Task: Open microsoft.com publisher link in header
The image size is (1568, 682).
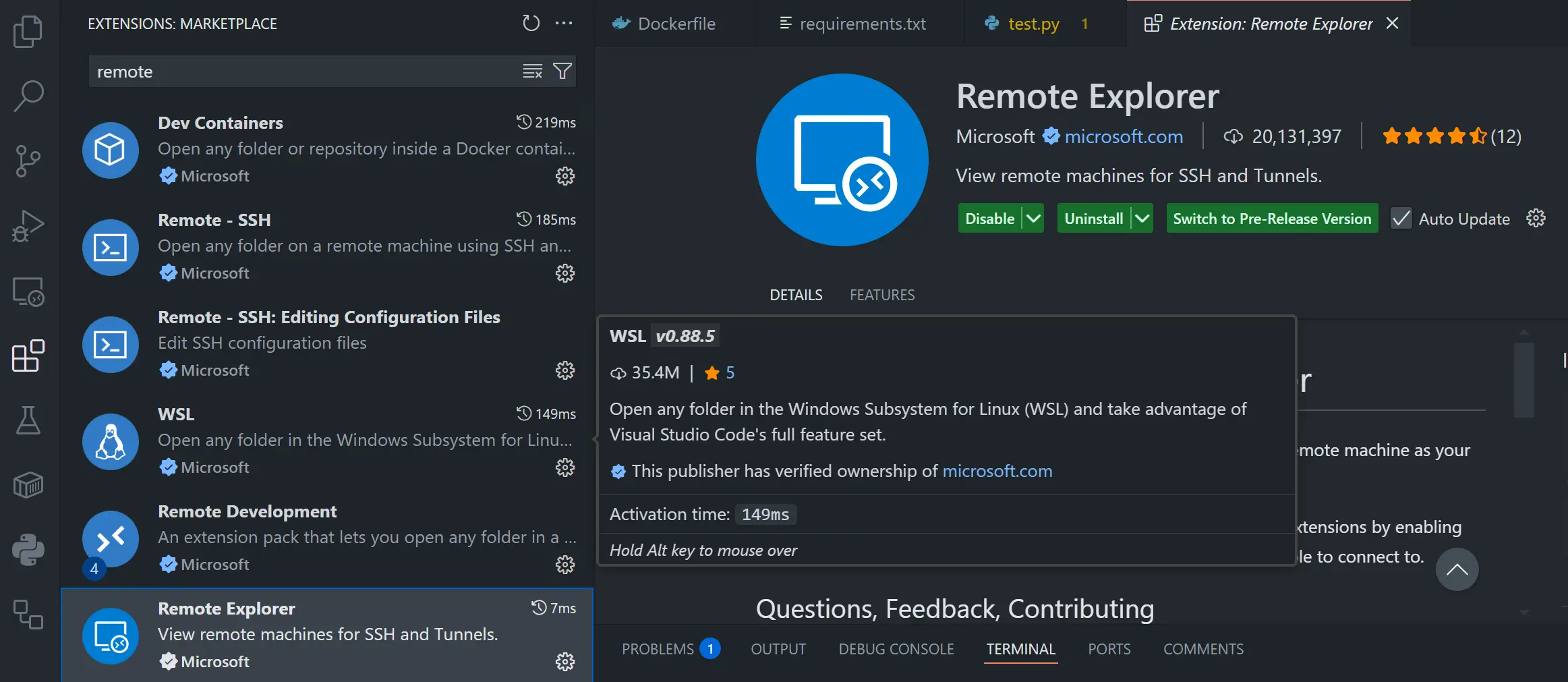Action: (x=1124, y=136)
